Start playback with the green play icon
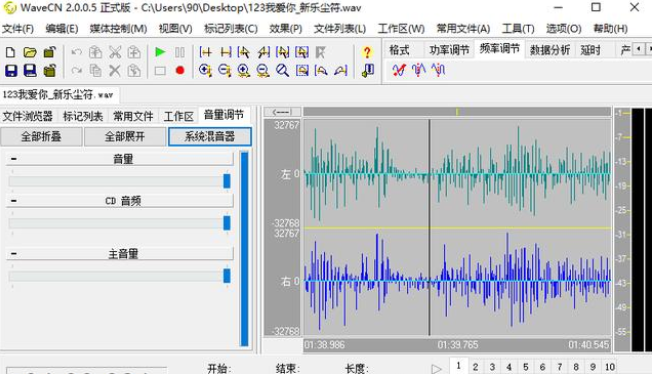 (x=160, y=52)
